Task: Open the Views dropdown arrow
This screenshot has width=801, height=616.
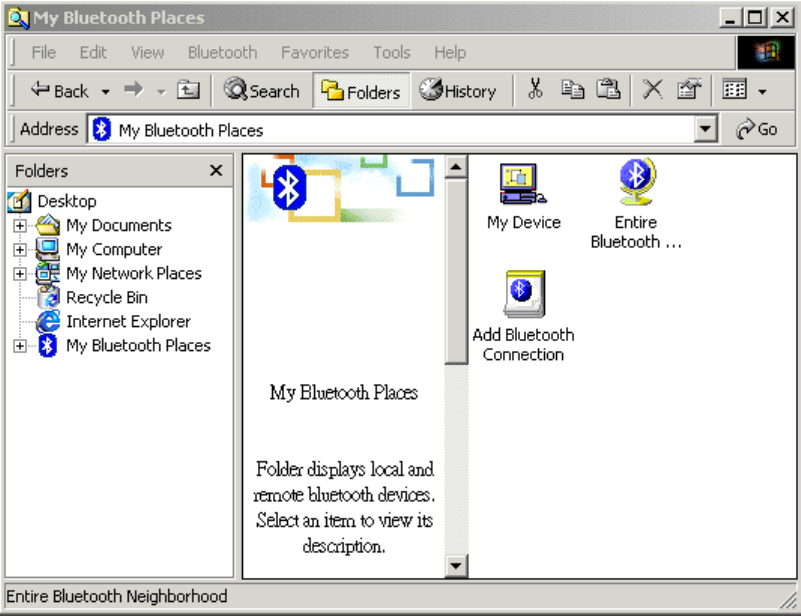Action: pyautogui.click(x=762, y=92)
